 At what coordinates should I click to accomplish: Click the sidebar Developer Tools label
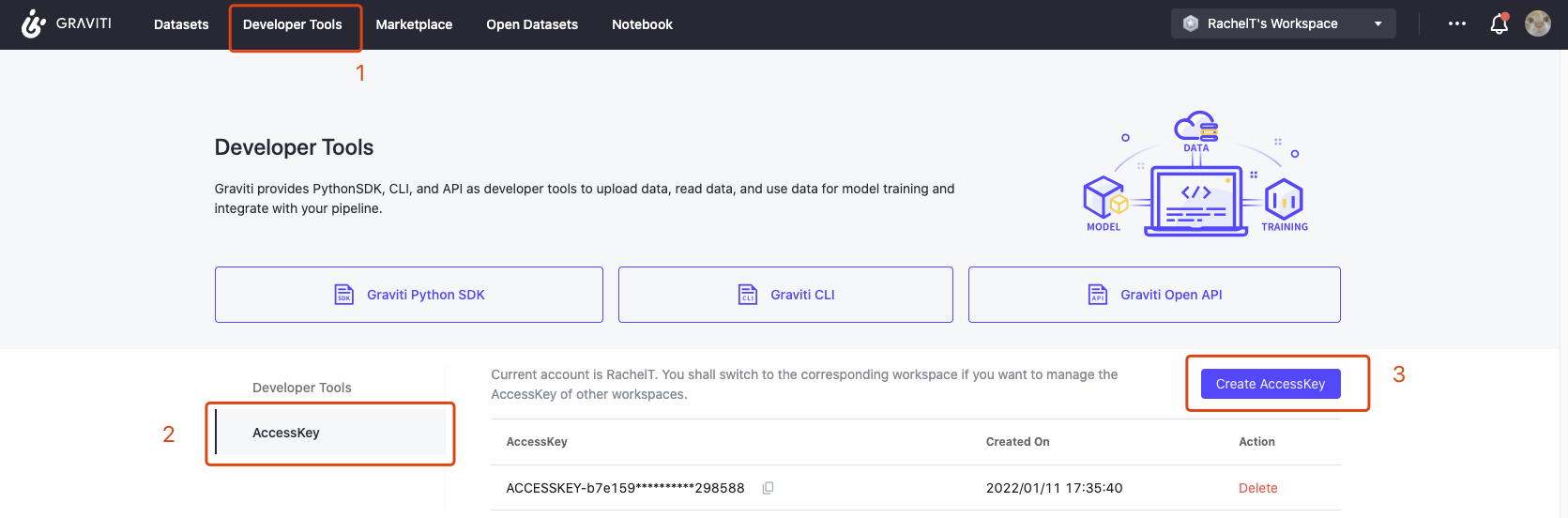point(302,388)
